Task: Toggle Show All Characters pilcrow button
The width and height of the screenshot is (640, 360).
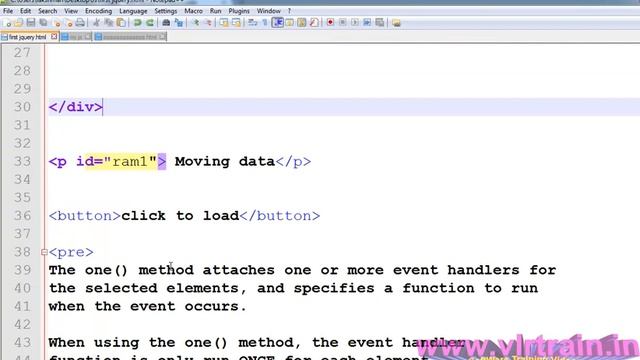Action: click(x=265, y=23)
